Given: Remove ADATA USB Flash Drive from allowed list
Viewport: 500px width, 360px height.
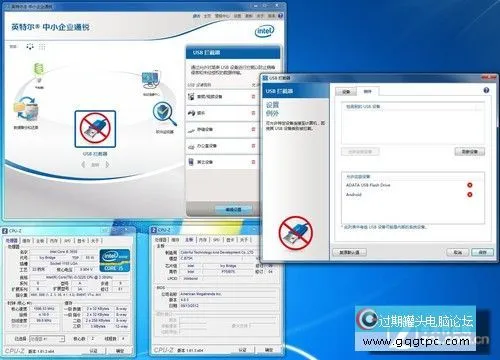Looking at the screenshot, I should 470,185.
